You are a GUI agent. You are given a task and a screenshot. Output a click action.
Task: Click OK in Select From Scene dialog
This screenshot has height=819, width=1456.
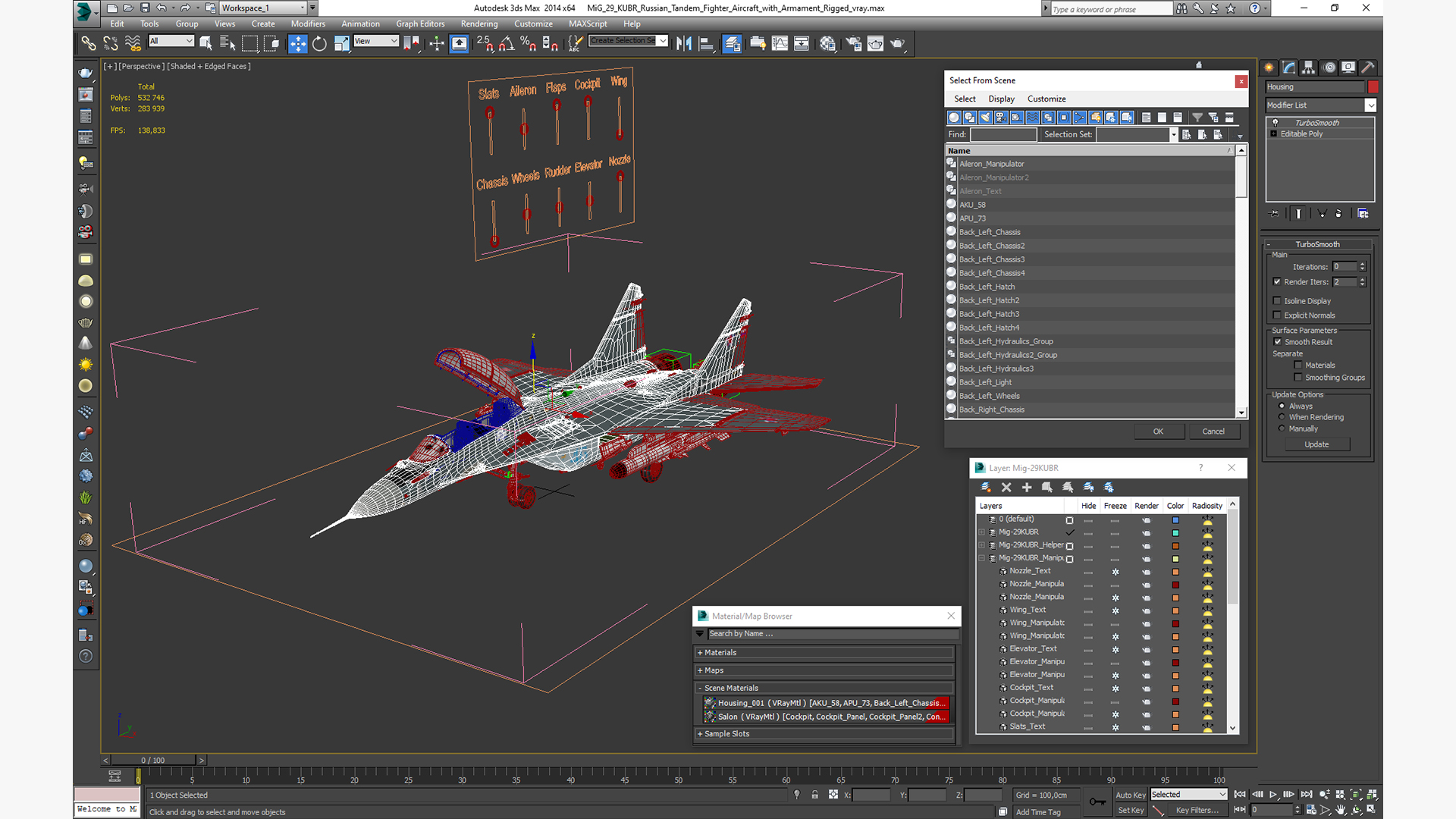point(1158,431)
